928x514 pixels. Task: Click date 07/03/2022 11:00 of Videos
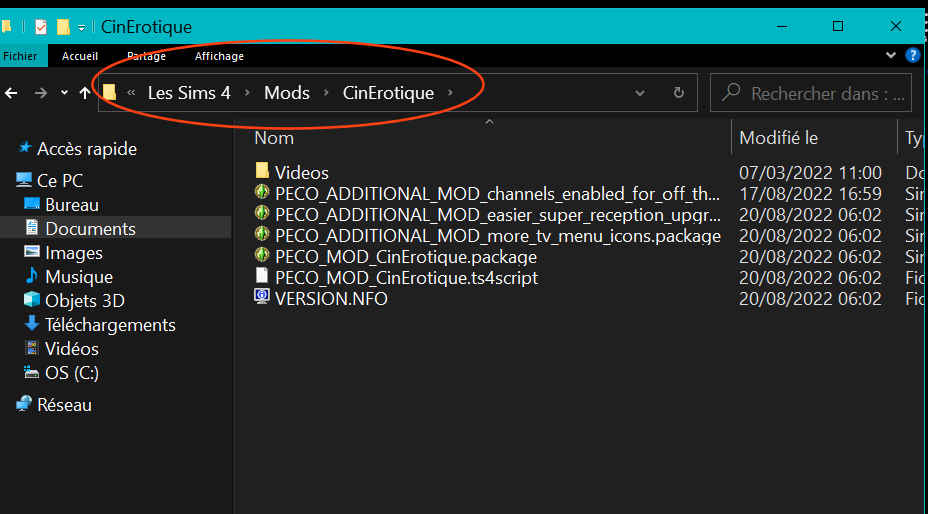(x=810, y=173)
